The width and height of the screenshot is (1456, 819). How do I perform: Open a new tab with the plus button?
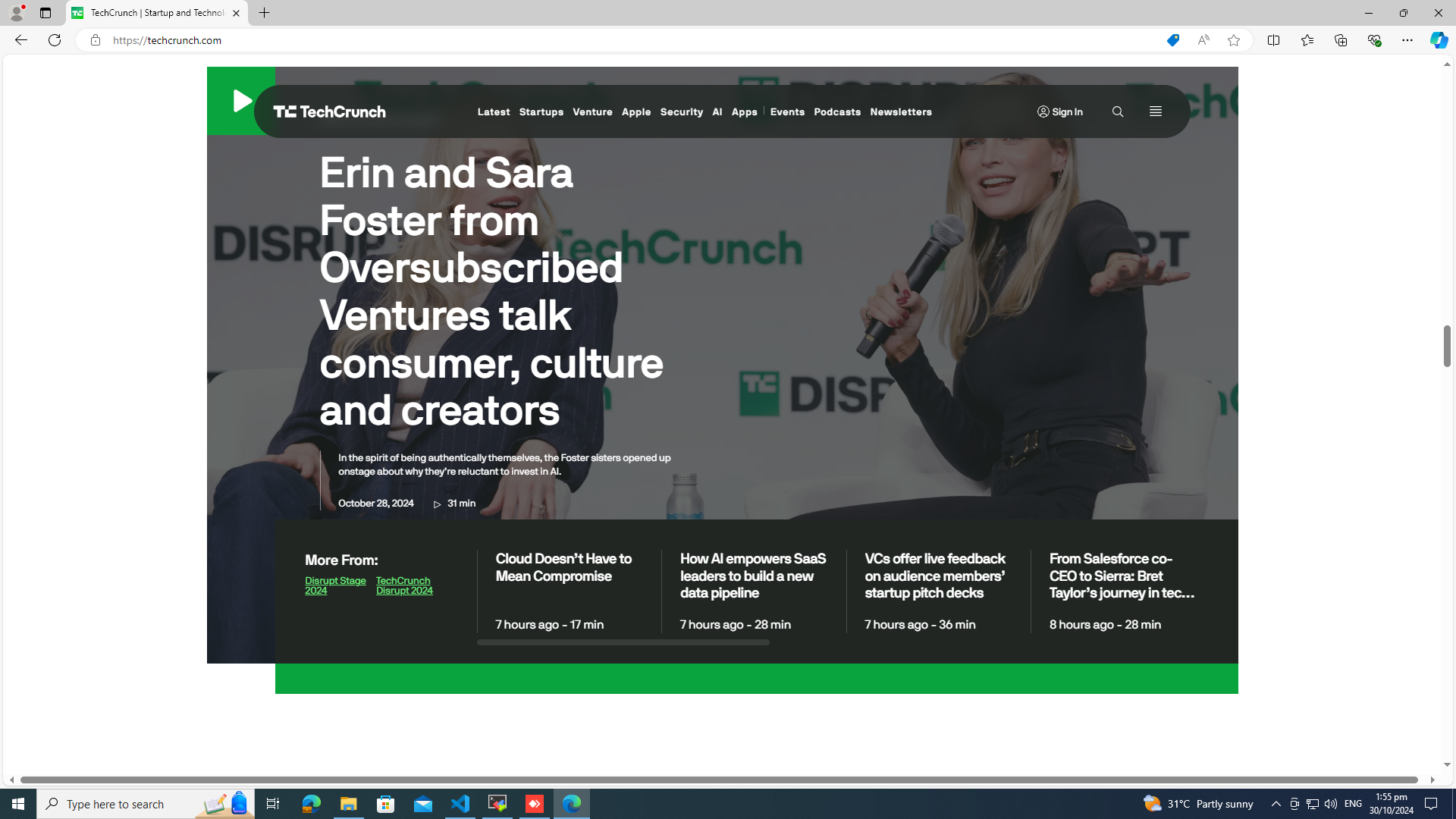click(x=264, y=13)
